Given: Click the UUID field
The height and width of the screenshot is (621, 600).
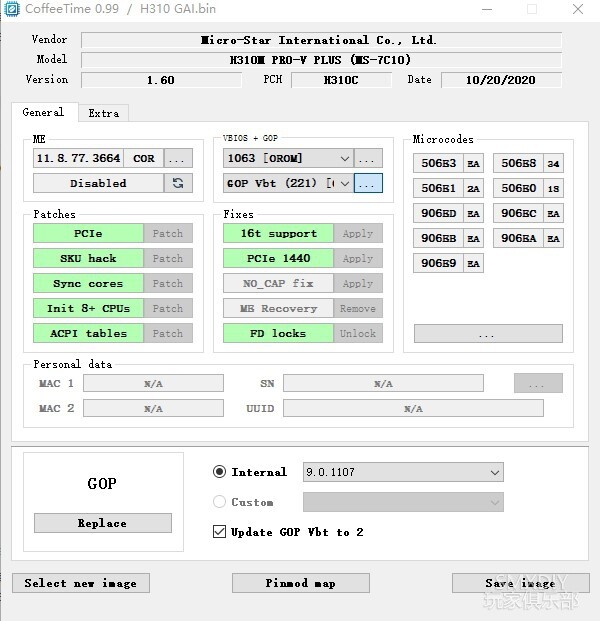Looking at the screenshot, I should (413, 408).
